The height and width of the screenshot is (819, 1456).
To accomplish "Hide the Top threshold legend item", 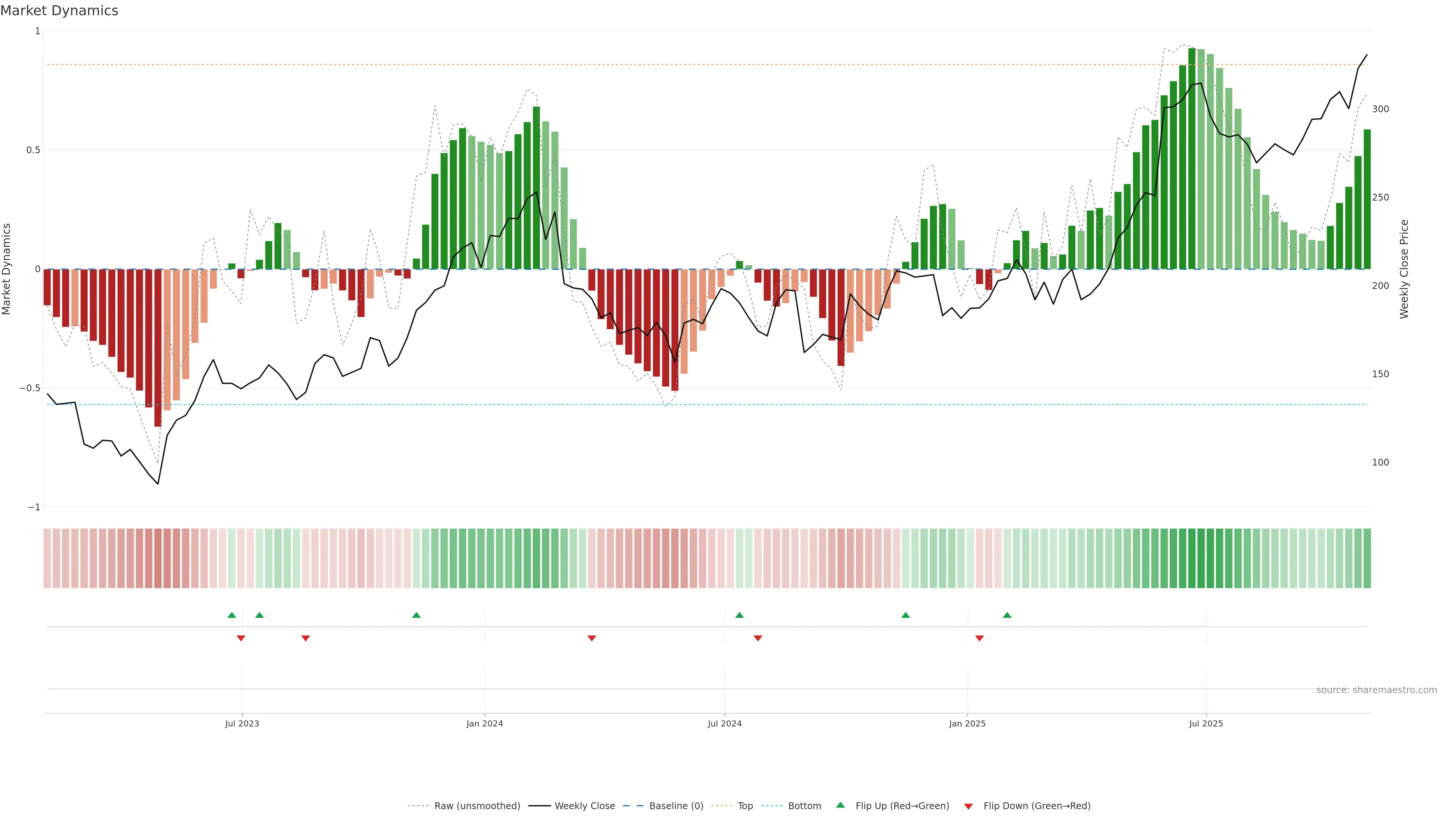I will (x=745, y=806).
